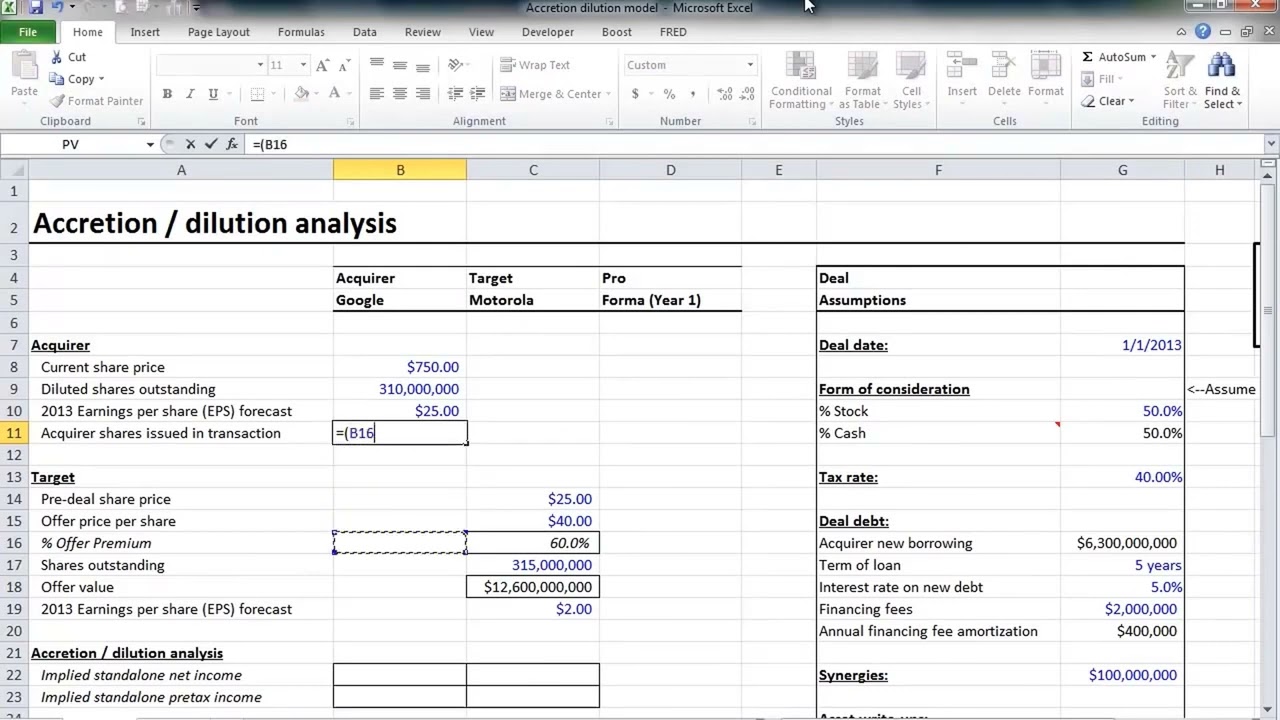This screenshot has height=720, width=1280.
Task: Click the Decrease Font Size icon
Action: coord(345,65)
